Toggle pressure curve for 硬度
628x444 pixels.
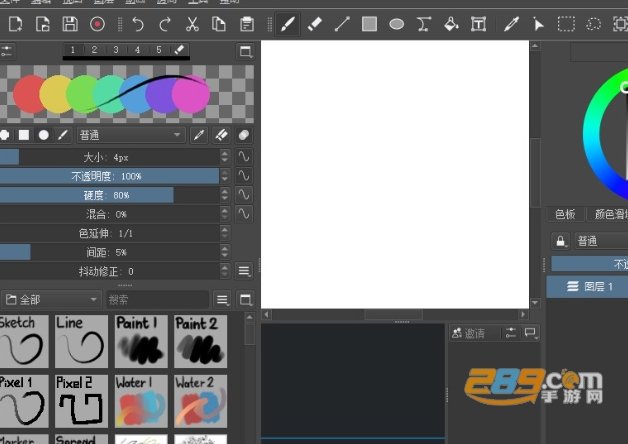244,195
